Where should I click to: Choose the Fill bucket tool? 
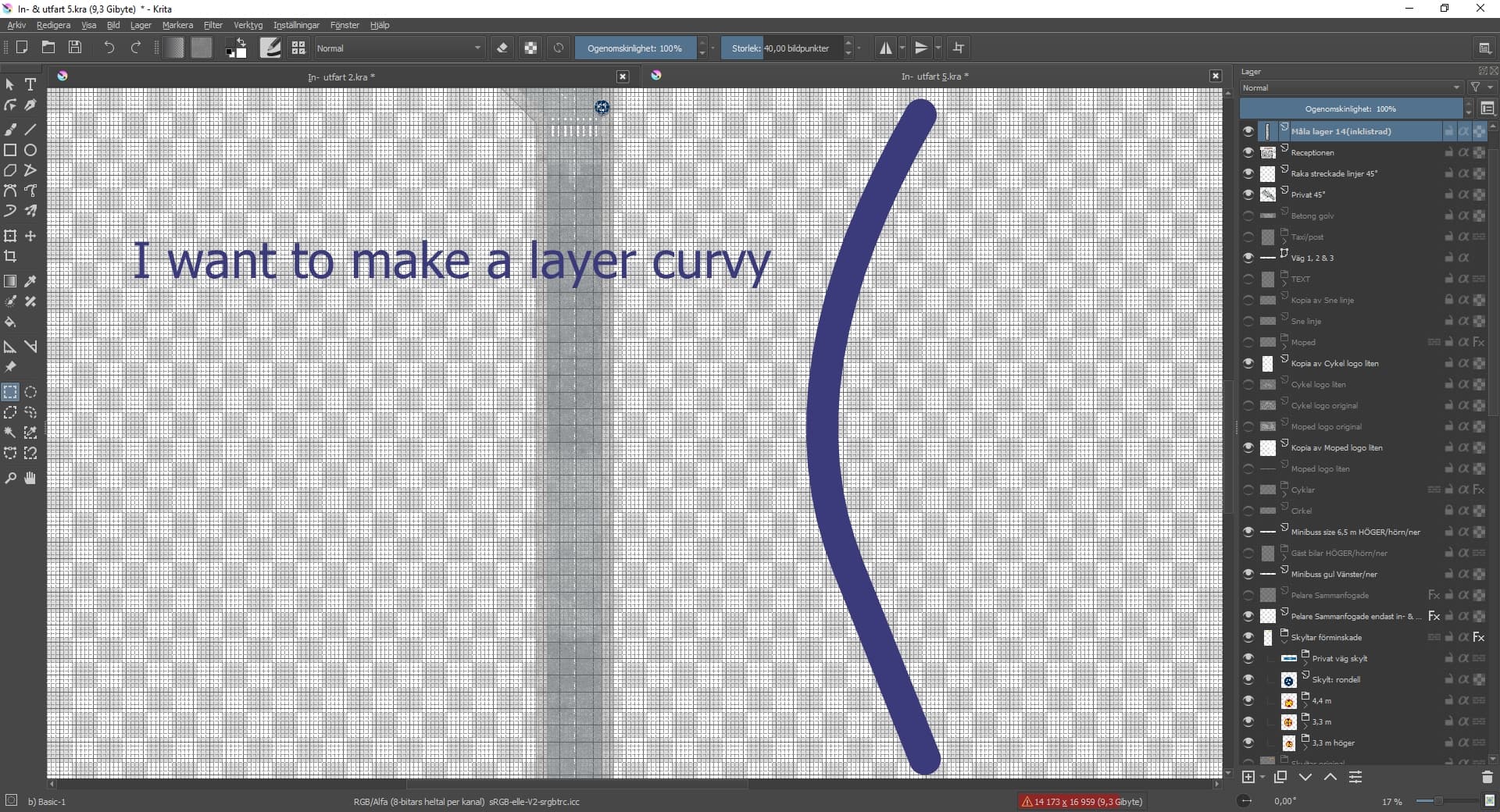pyautogui.click(x=10, y=322)
